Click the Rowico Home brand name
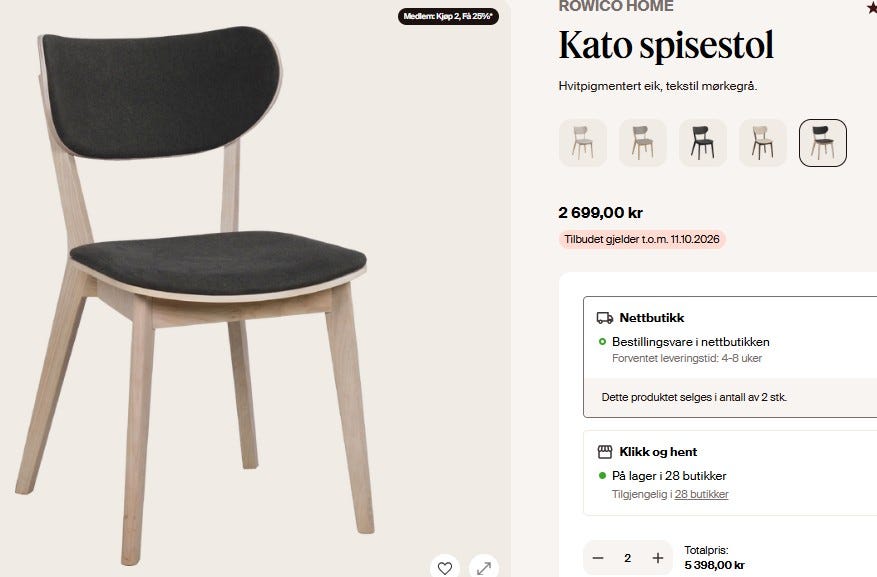This screenshot has height=577, width=877. [x=616, y=7]
